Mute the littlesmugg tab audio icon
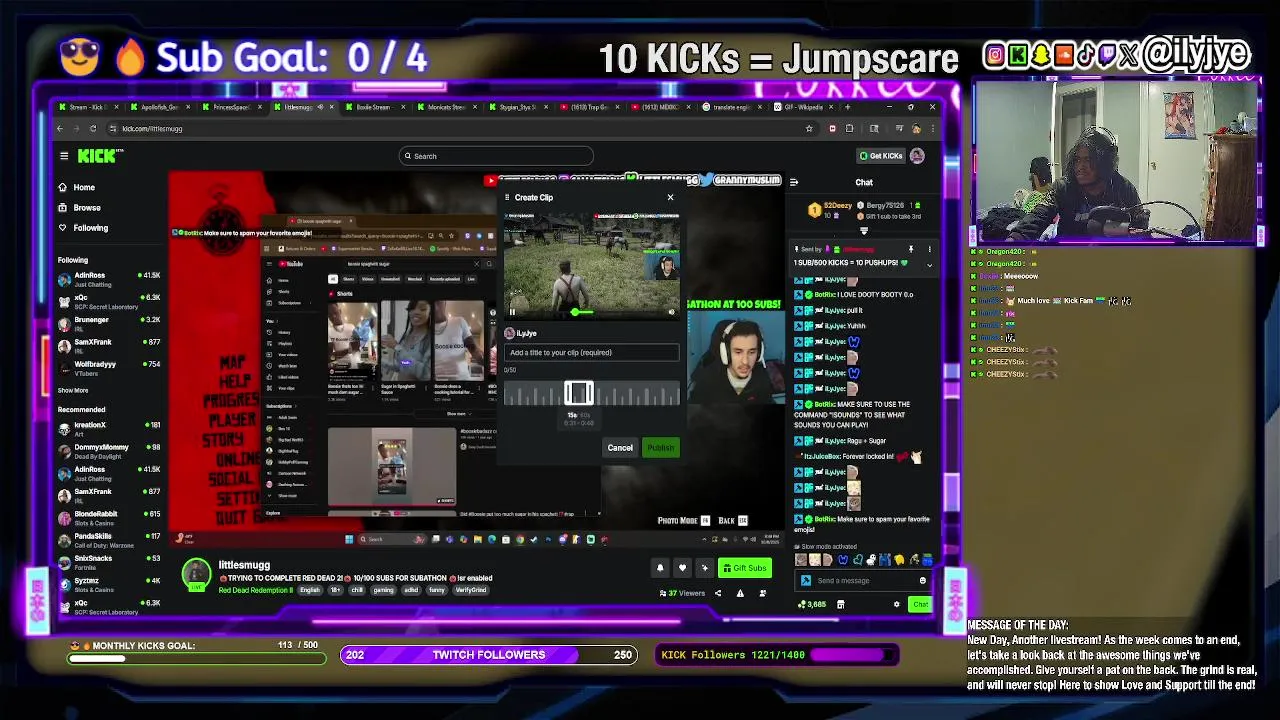Viewport: 1280px width, 720px height. tap(320, 107)
